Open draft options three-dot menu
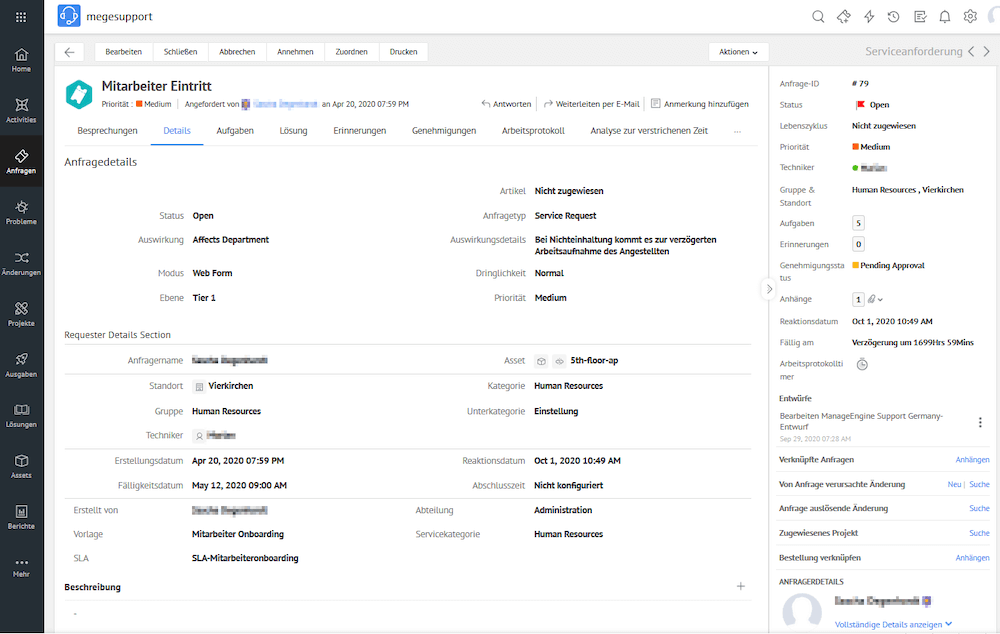Image resolution: width=1000 pixels, height=634 pixels. coord(980,422)
